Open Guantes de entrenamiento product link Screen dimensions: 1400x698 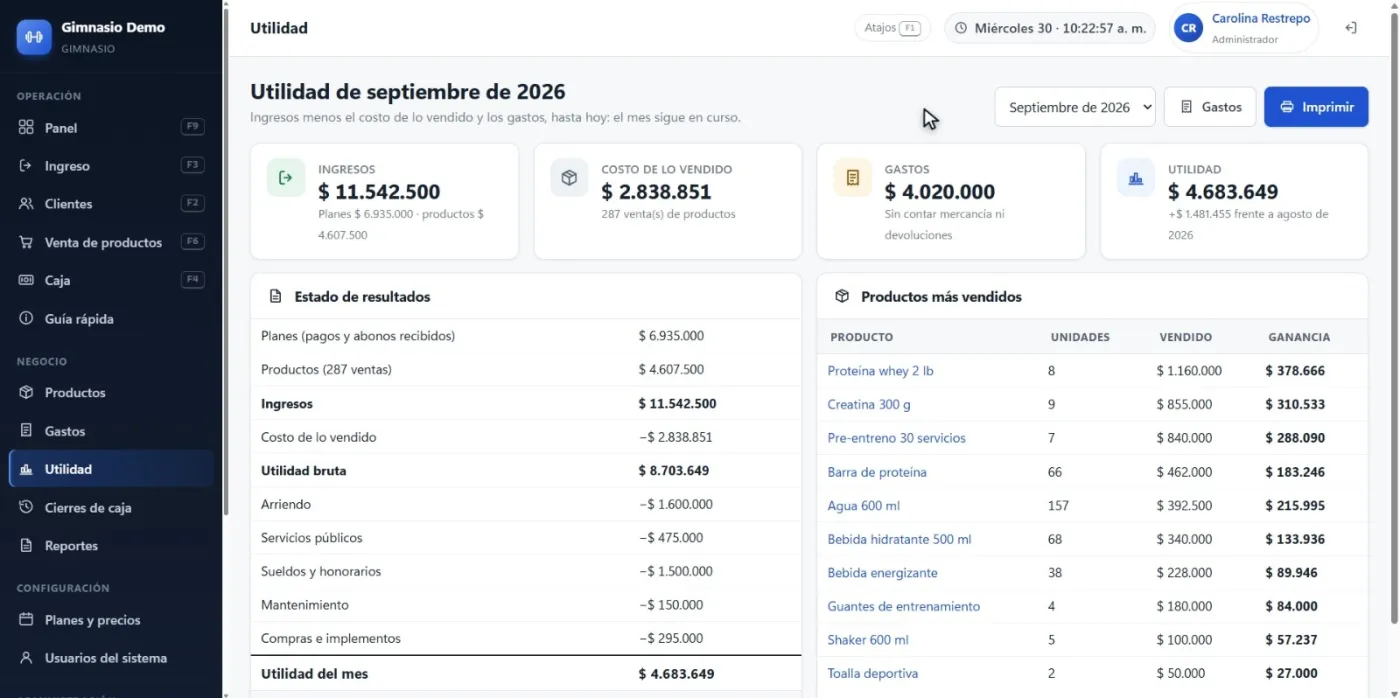click(904, 606)
